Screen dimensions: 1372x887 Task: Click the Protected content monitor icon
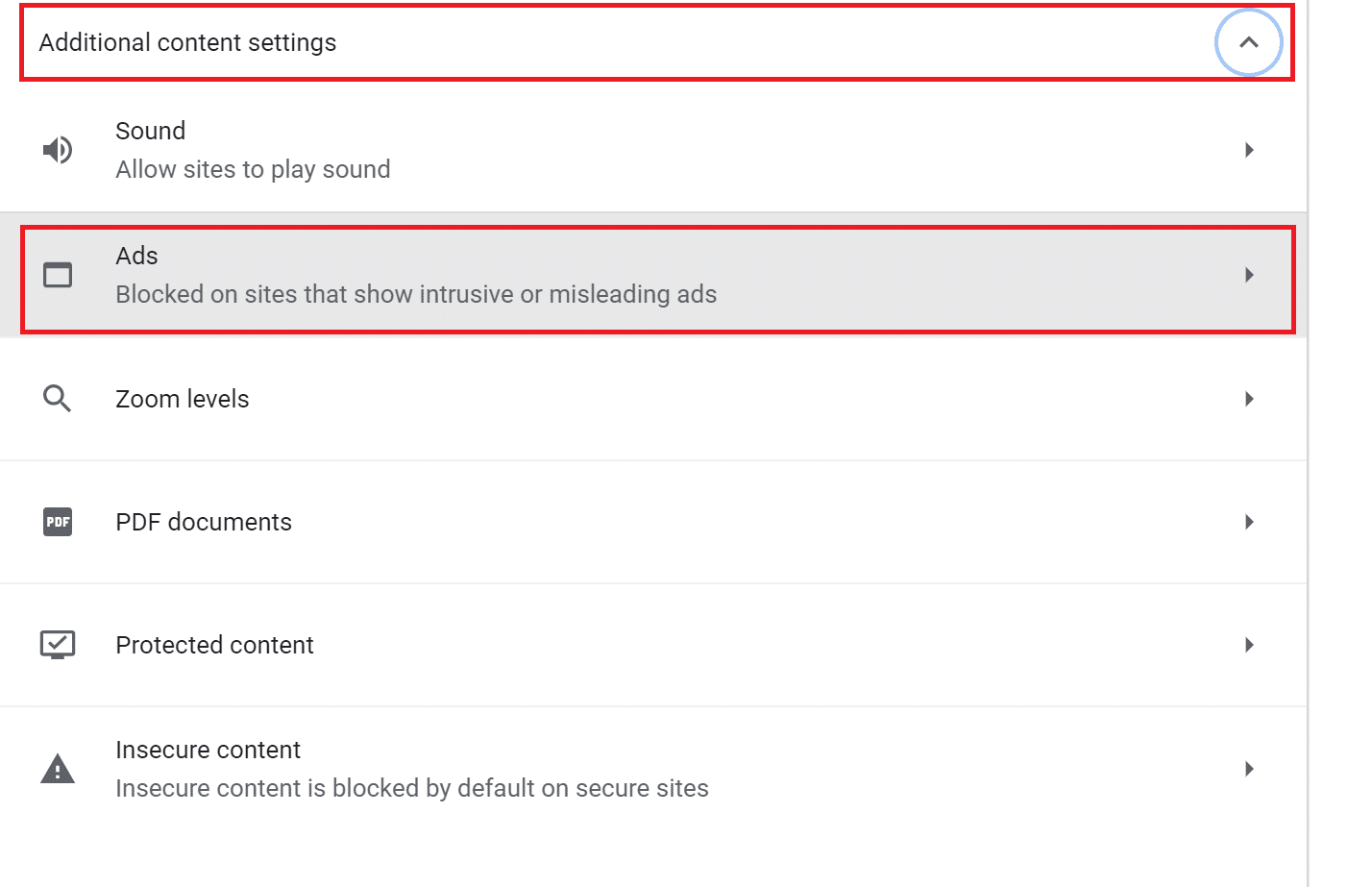(x=58, y=645)
